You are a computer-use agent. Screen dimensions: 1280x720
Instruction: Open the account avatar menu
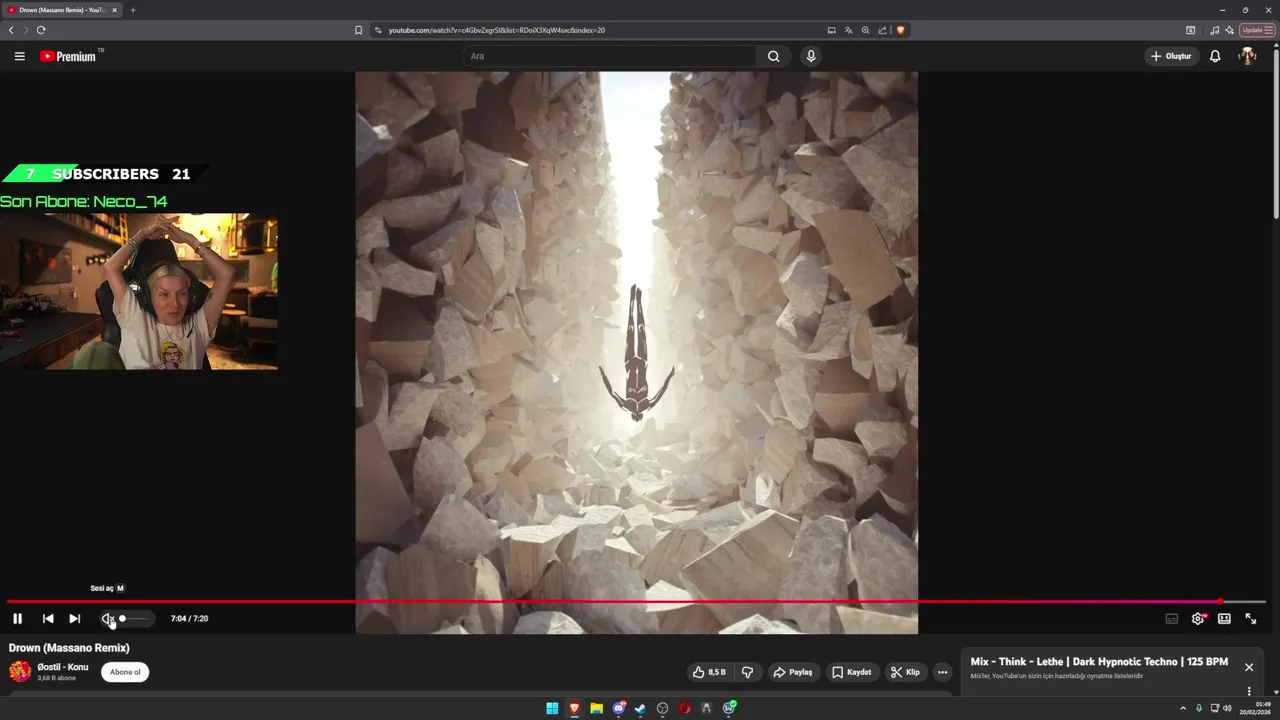click(1247, 56)
